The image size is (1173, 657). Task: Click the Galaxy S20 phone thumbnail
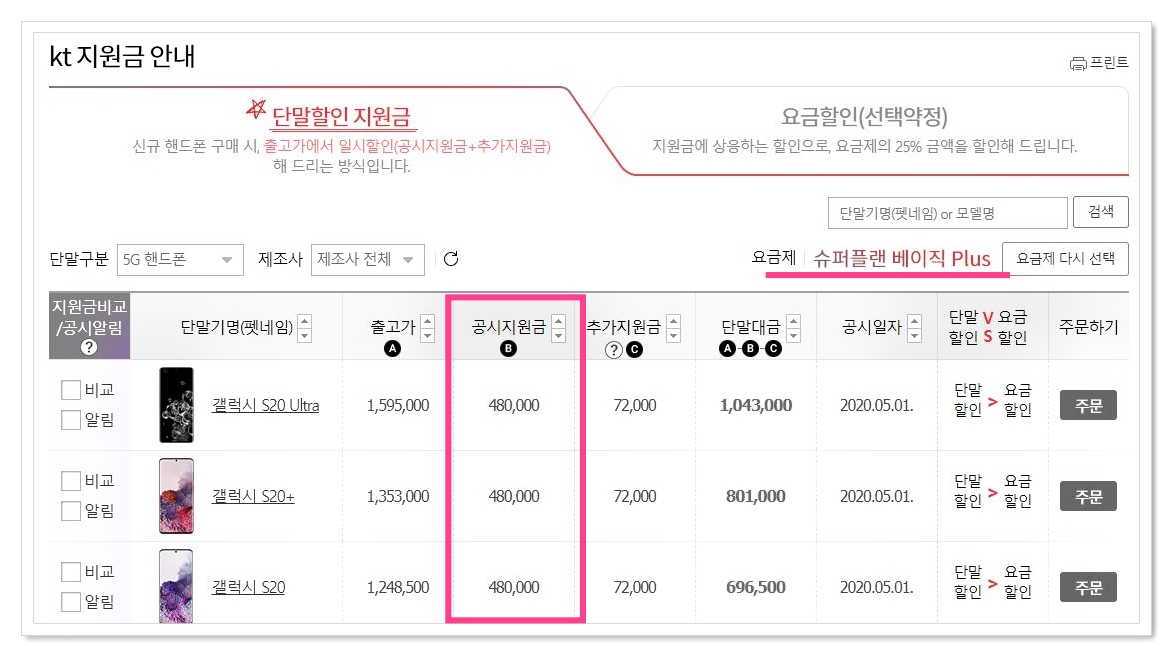coord(177,585)
